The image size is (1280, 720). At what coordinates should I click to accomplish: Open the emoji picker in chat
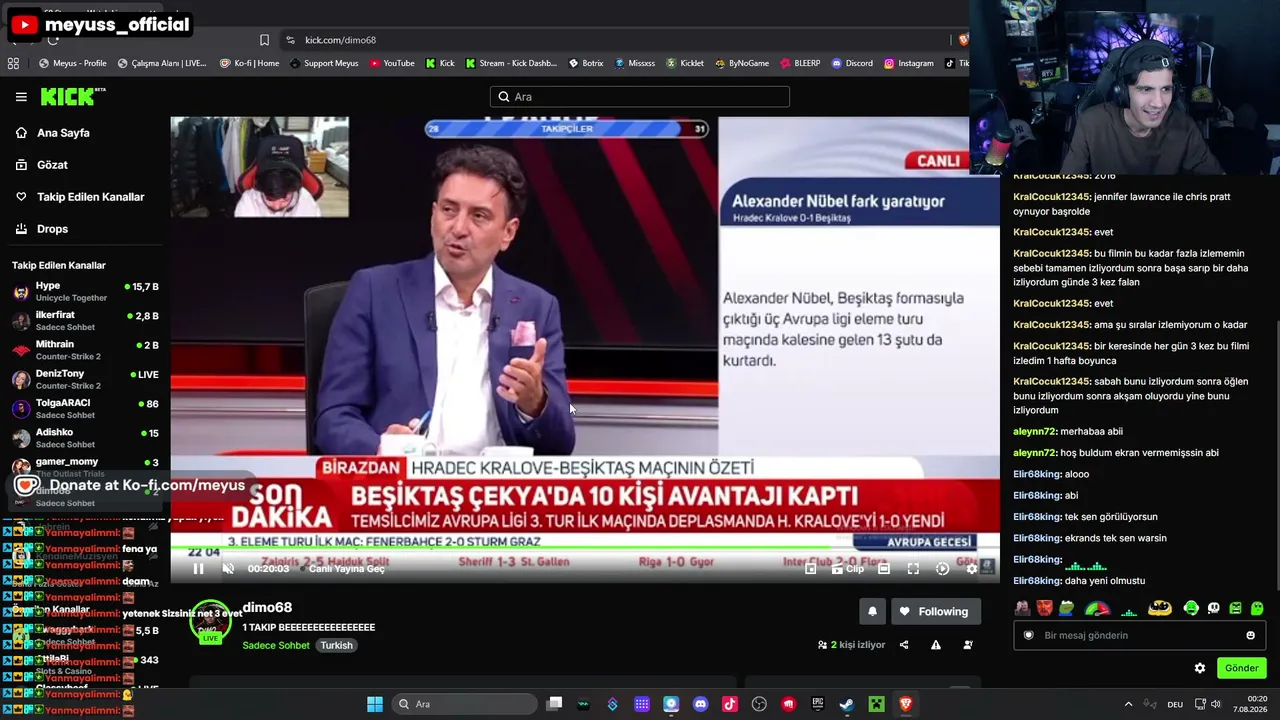(x=1250, y=635)
